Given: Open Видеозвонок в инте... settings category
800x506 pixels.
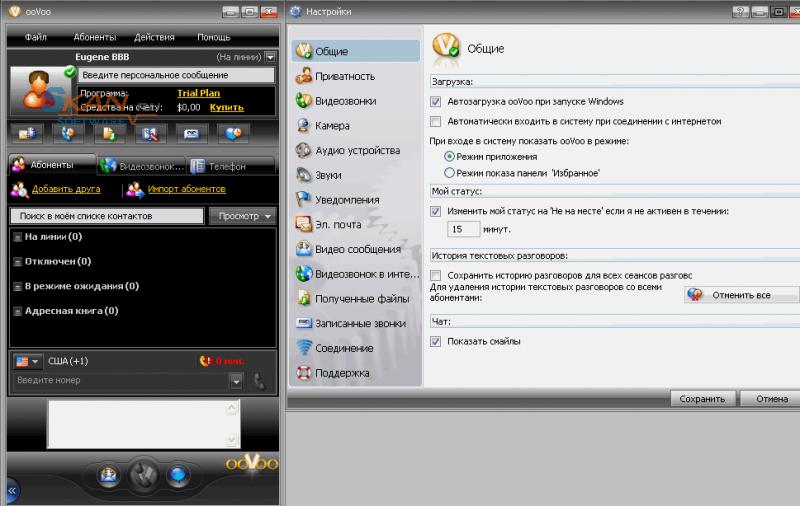Looking at the screenshot, I should pyautogui.click(x=356, y=274).
